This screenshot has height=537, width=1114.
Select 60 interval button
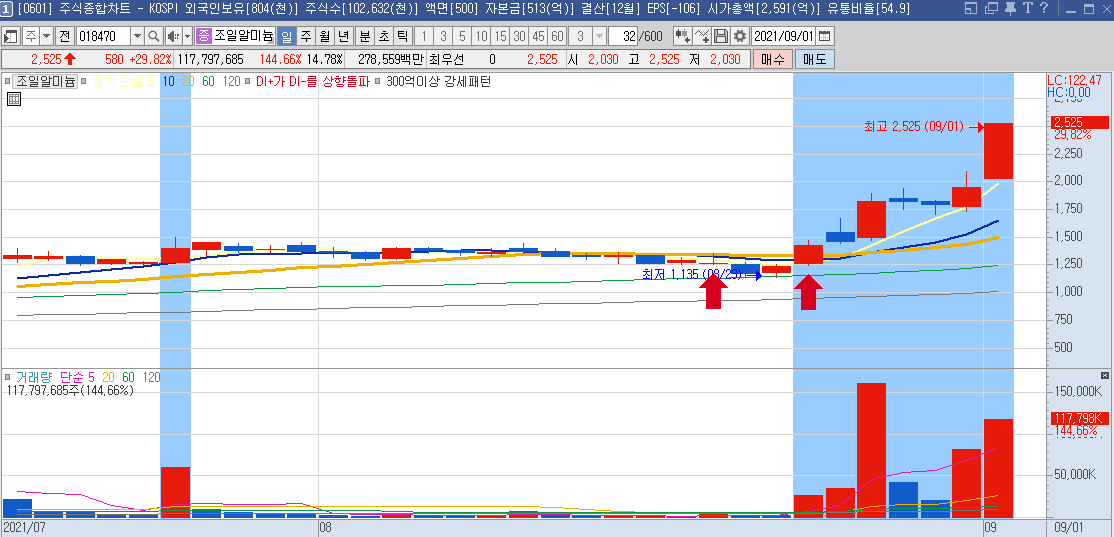coord(558,36)
